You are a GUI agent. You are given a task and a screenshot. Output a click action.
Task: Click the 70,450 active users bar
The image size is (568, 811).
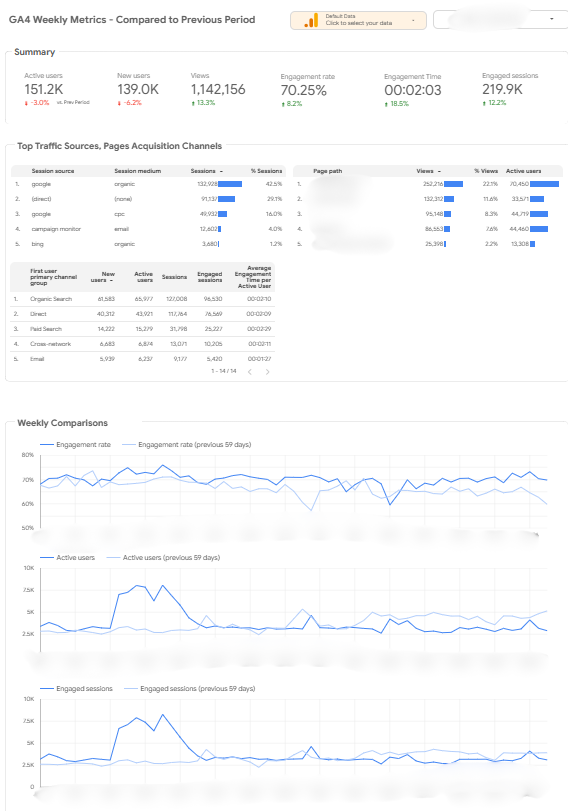tap(544, 184)
